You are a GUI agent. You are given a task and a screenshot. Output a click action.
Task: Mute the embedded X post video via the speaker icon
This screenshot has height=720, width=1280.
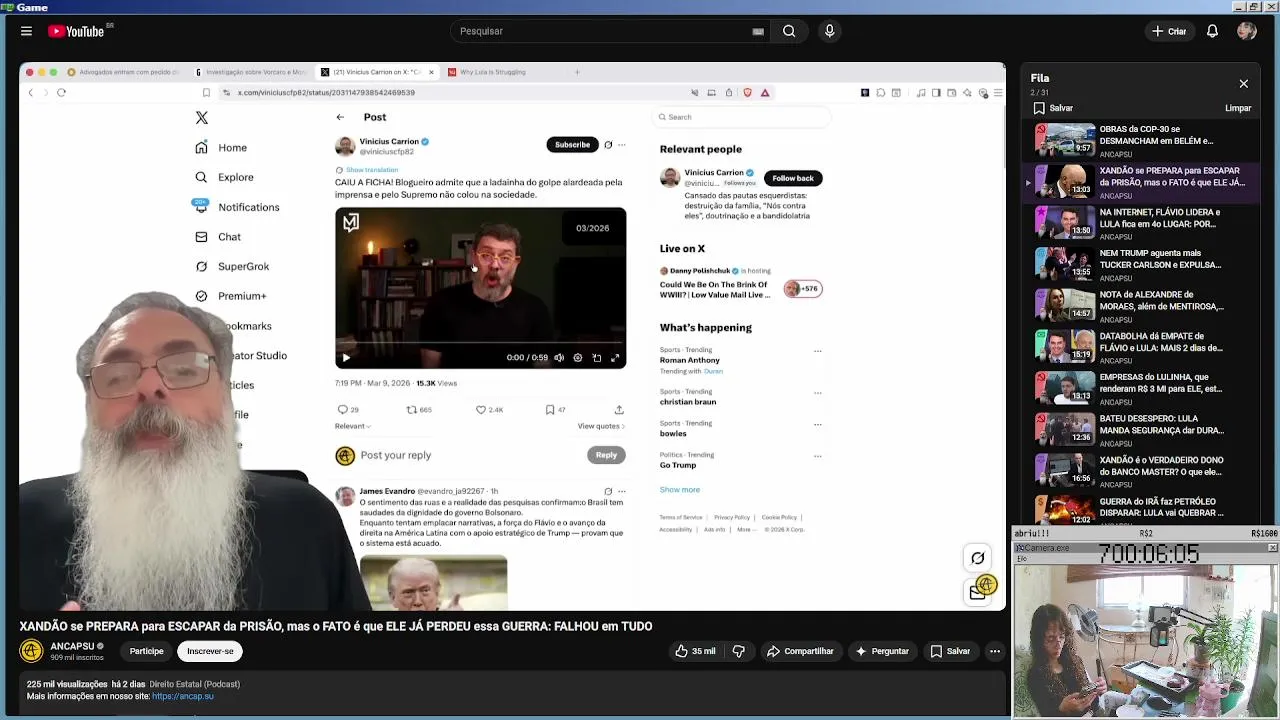pyautogui.click(x=559, y=357)
